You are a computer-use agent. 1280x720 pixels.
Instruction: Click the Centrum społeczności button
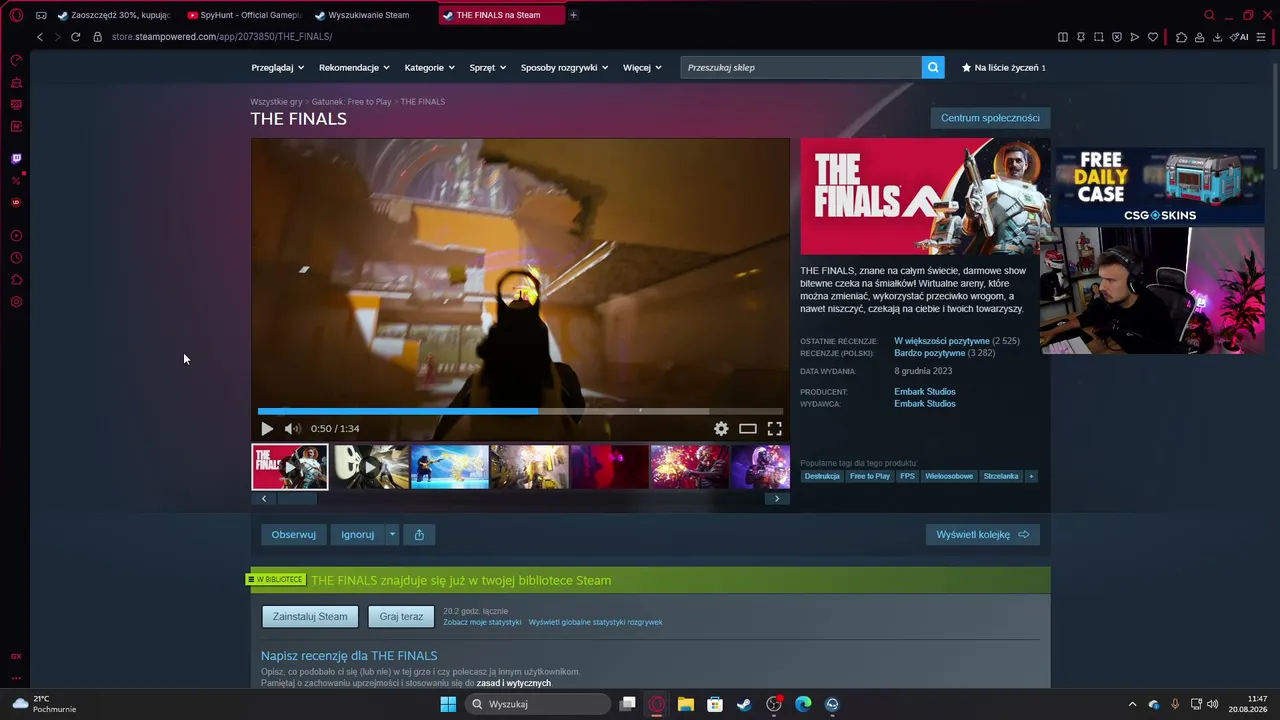[990, 118]
